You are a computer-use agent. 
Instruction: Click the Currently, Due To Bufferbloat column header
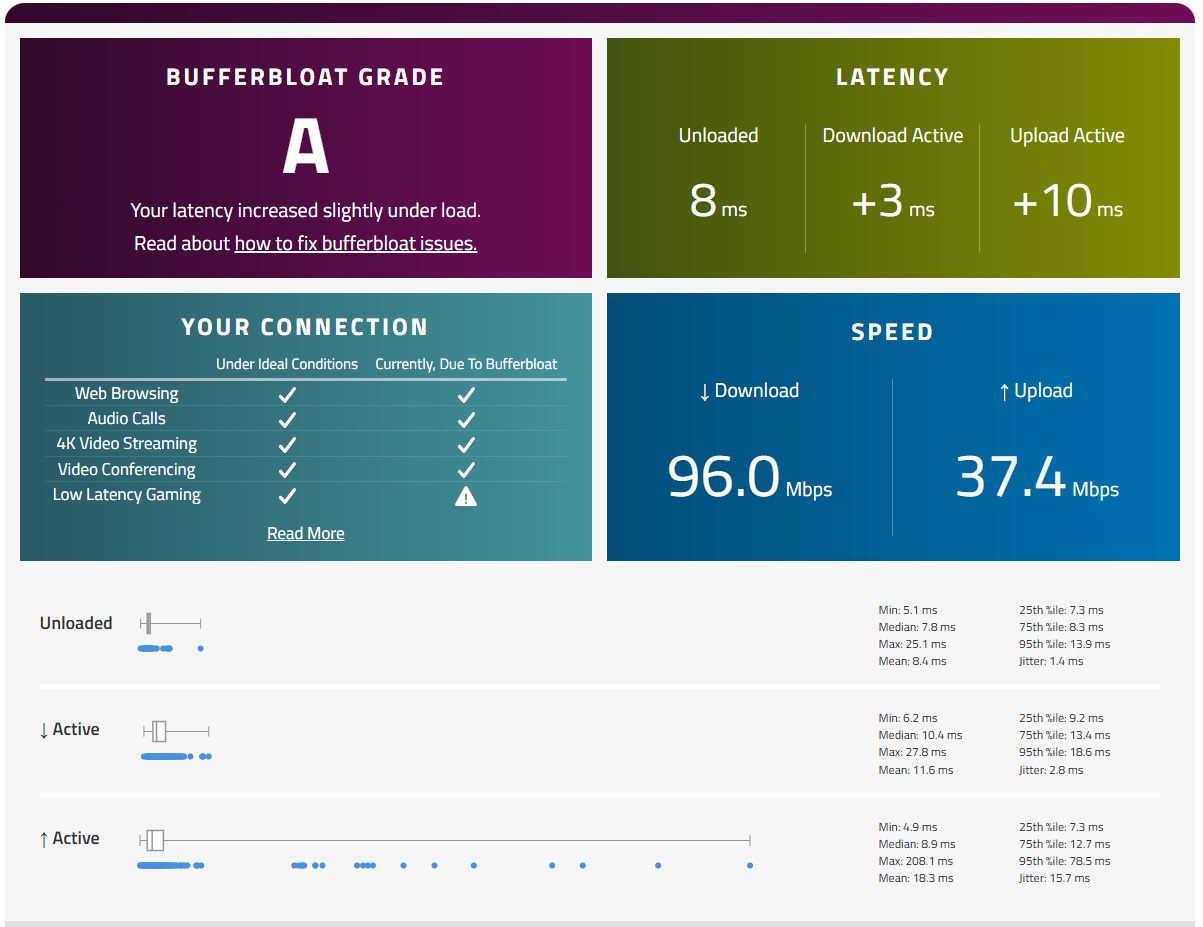[x=466, y=364]
